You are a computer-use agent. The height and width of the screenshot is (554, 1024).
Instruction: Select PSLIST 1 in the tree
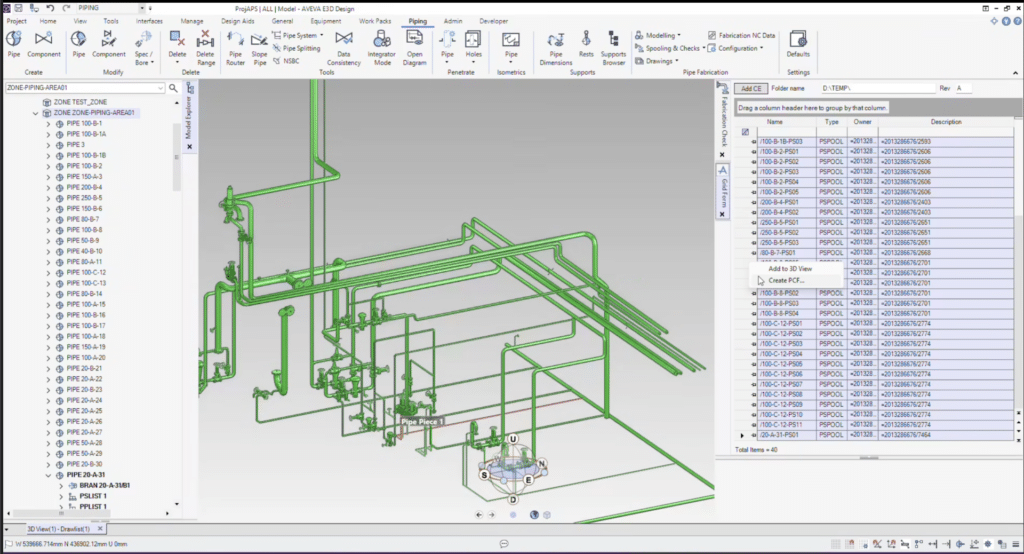93,497
